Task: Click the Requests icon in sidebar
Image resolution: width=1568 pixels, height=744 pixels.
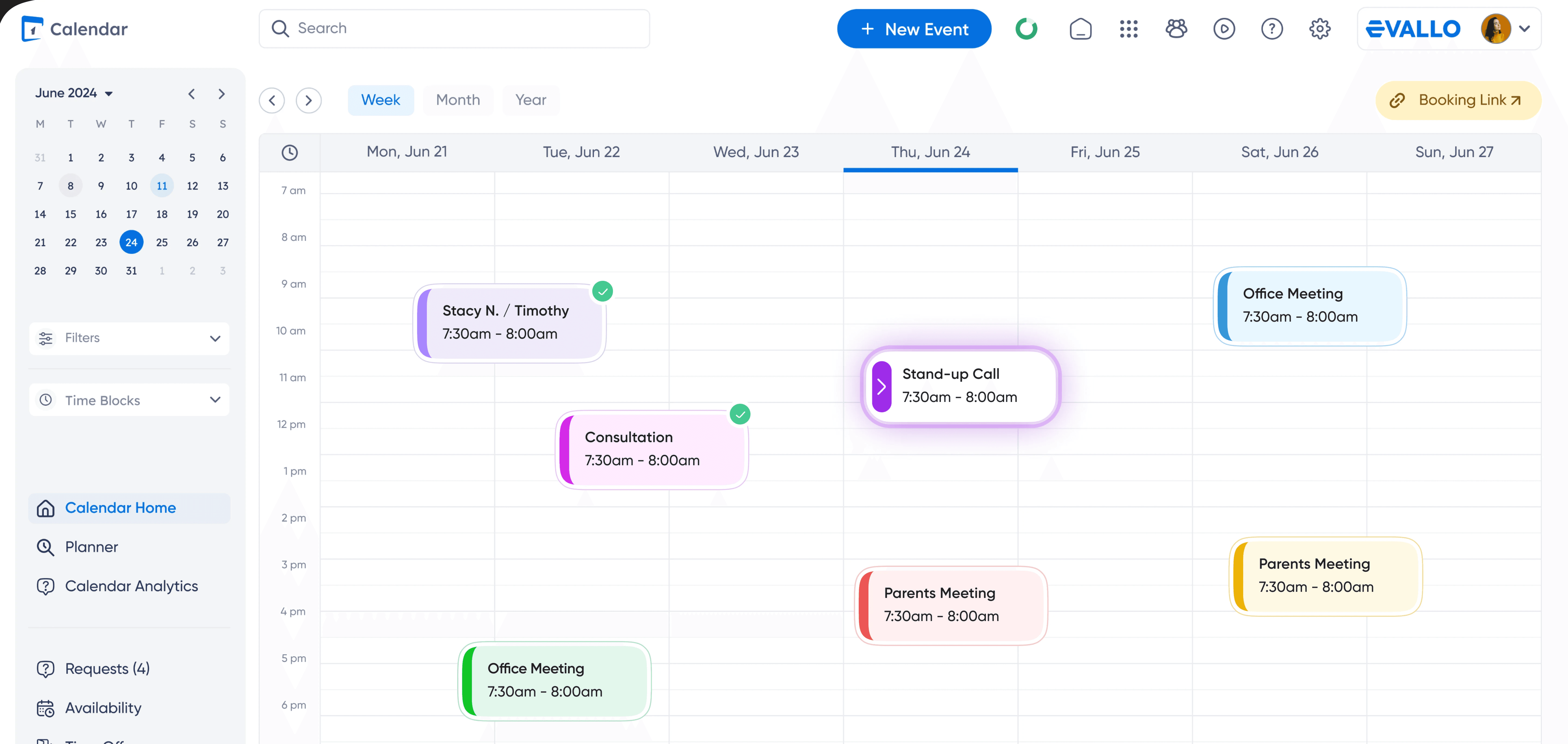Action: [x=46, y=669]
